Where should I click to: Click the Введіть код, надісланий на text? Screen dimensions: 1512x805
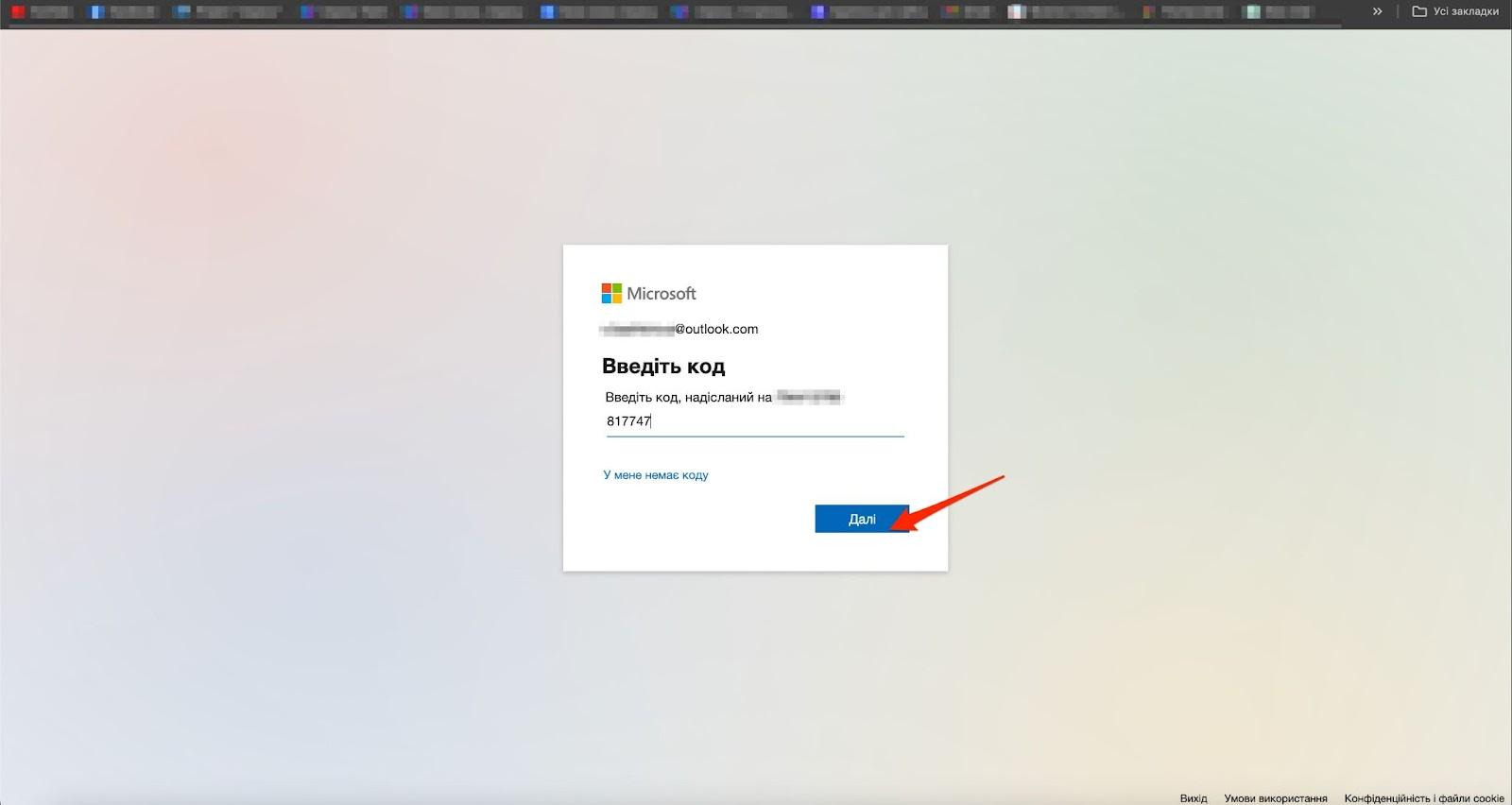coord(689,398)
